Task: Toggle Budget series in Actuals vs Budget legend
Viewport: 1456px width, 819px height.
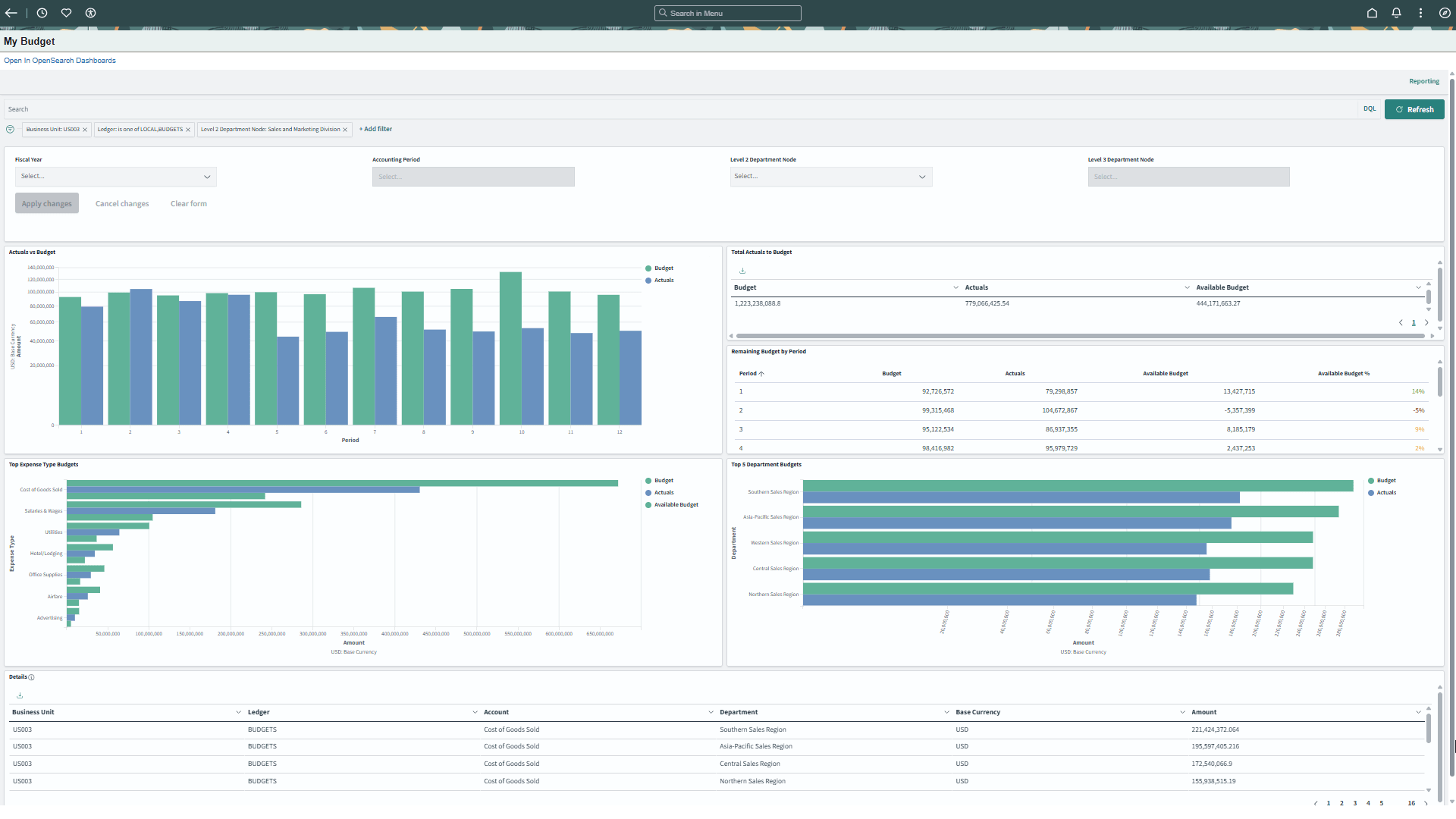Action: point(663,268)
